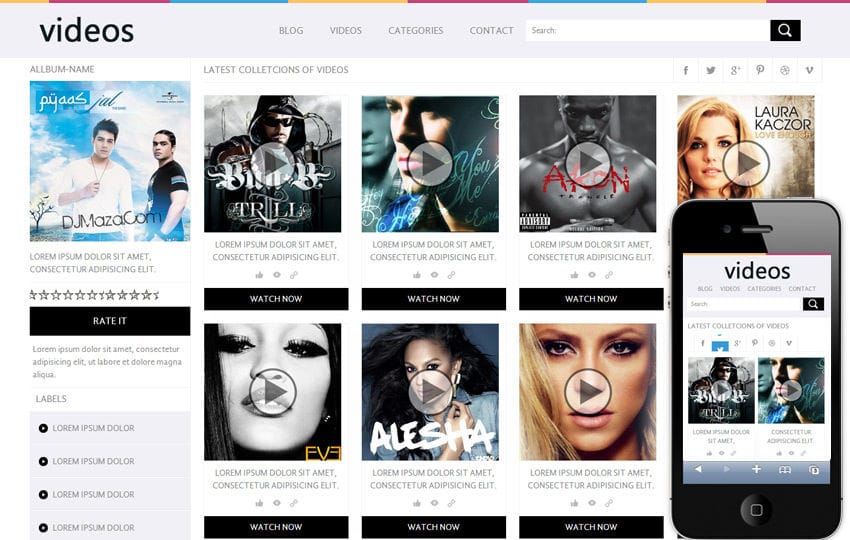Like the teal 'You Me' video
850x540 pixels.
[417, 275]
